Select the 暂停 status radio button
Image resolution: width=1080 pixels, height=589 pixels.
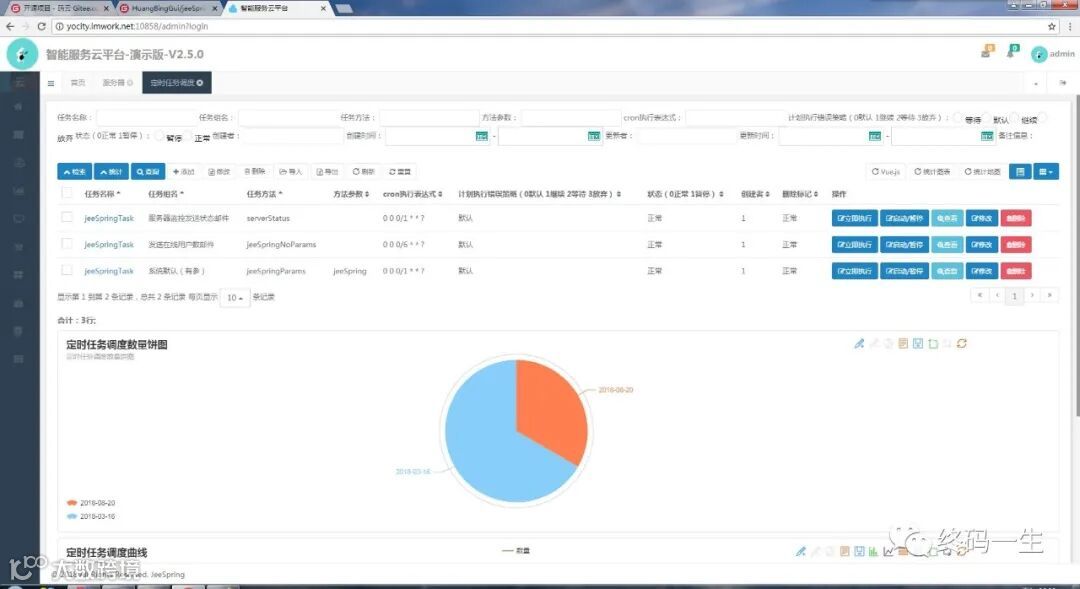click(x=159, y=136)
